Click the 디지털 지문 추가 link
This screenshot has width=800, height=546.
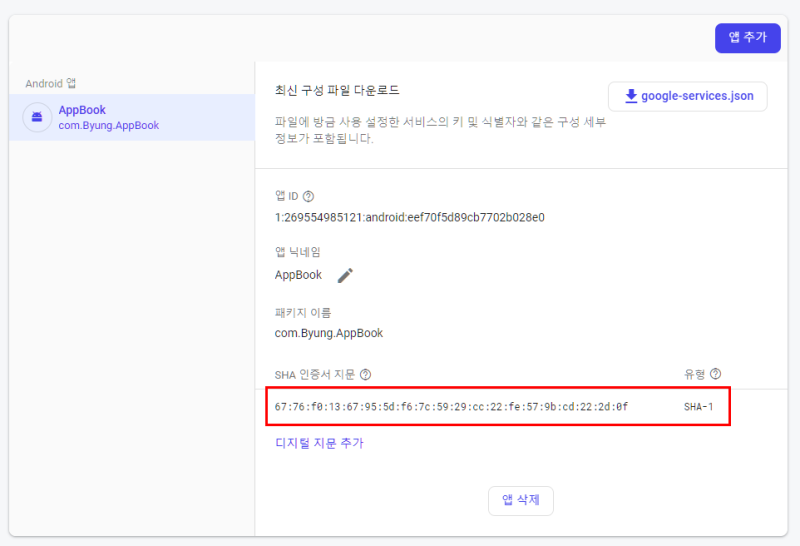[x=319, y=443]
